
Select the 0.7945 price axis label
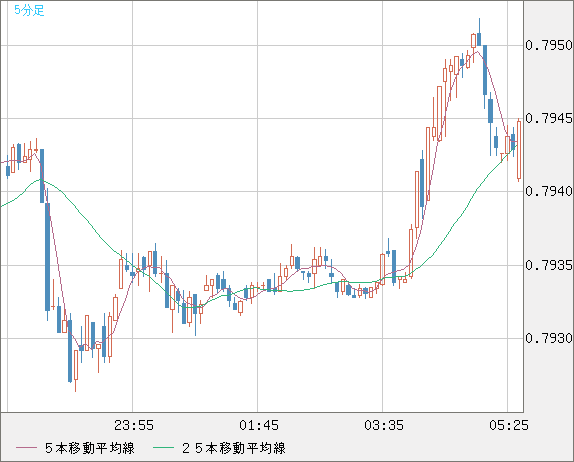coord(549,118)
